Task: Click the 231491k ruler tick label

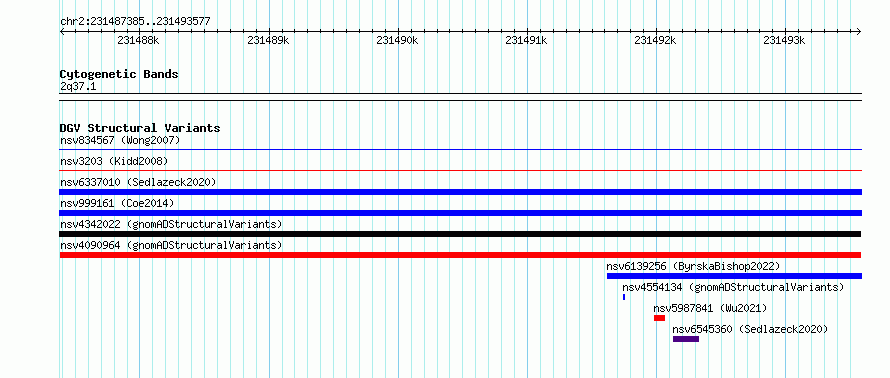Action: pos(526,40)
